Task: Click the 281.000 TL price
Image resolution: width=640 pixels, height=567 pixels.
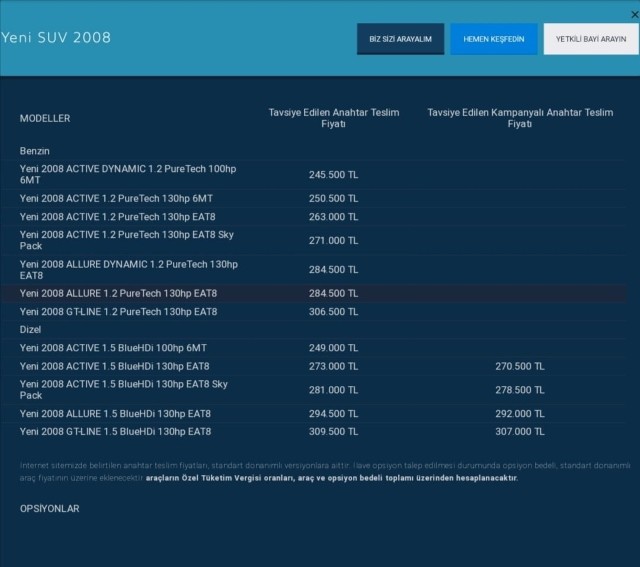Action: 333,390
